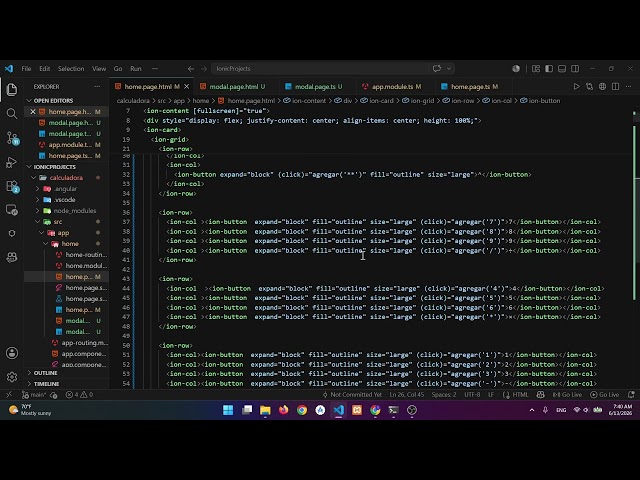This screenshot has width=640, height=480.
Task: Open Firefox from the taskbar
Action: pos(283,410)
